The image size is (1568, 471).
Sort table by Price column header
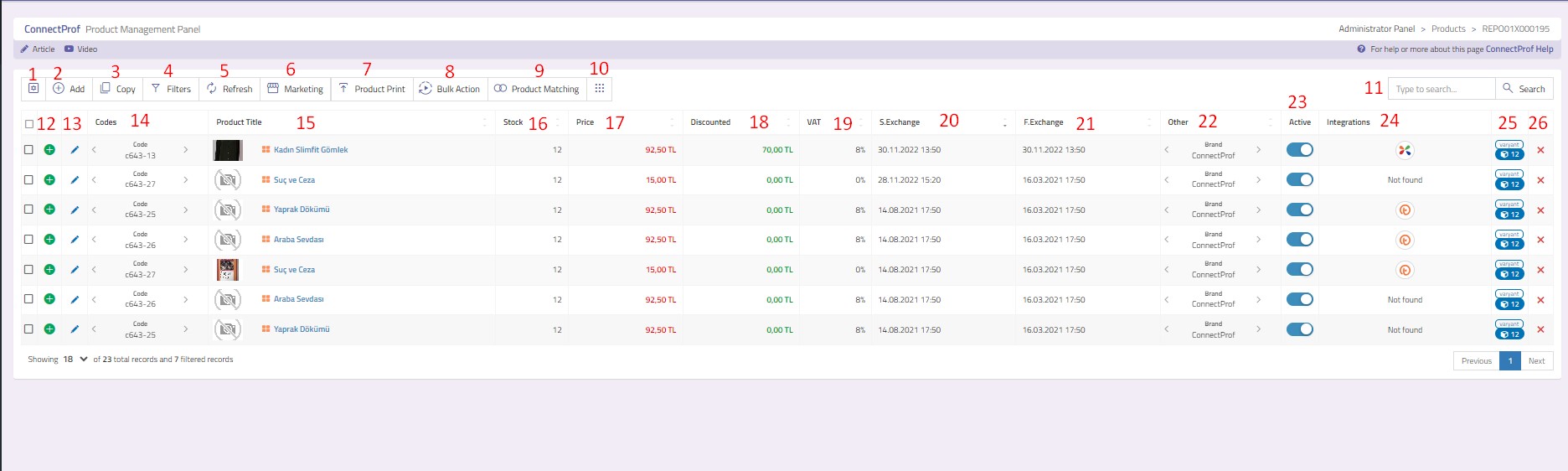tap(585, 122)
